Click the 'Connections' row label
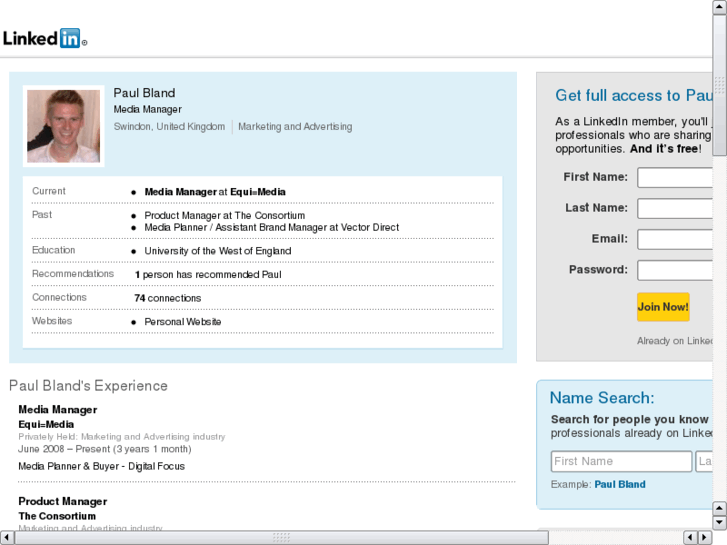 click(59, 297)
